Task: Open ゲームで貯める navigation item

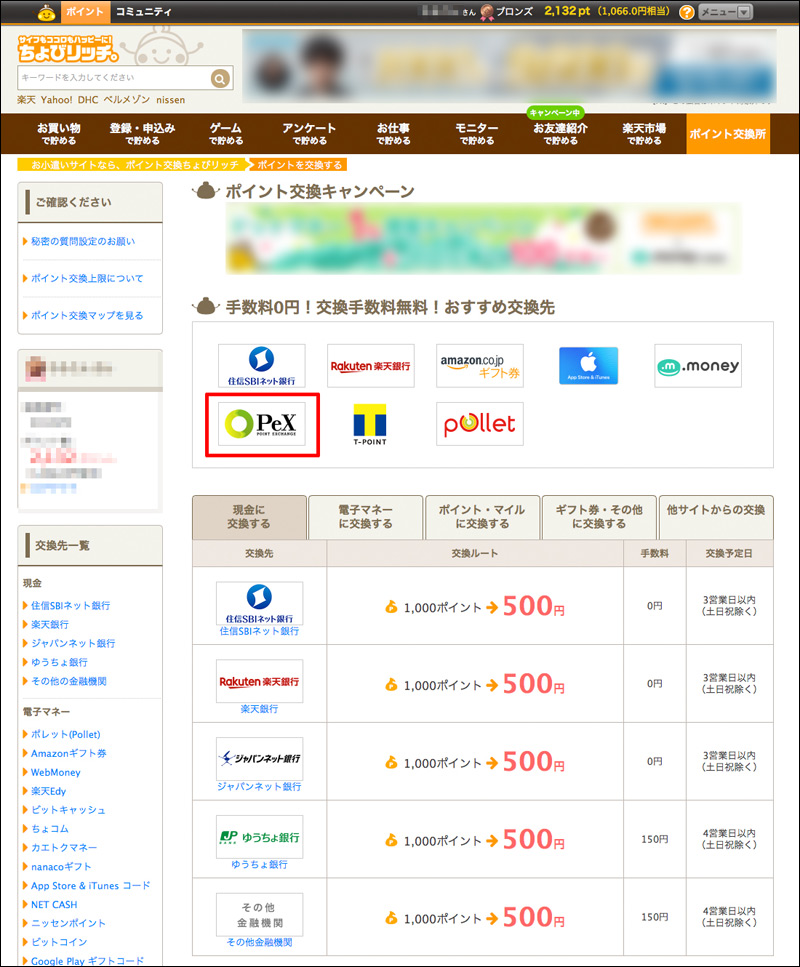Action: (x=226, y=134)
